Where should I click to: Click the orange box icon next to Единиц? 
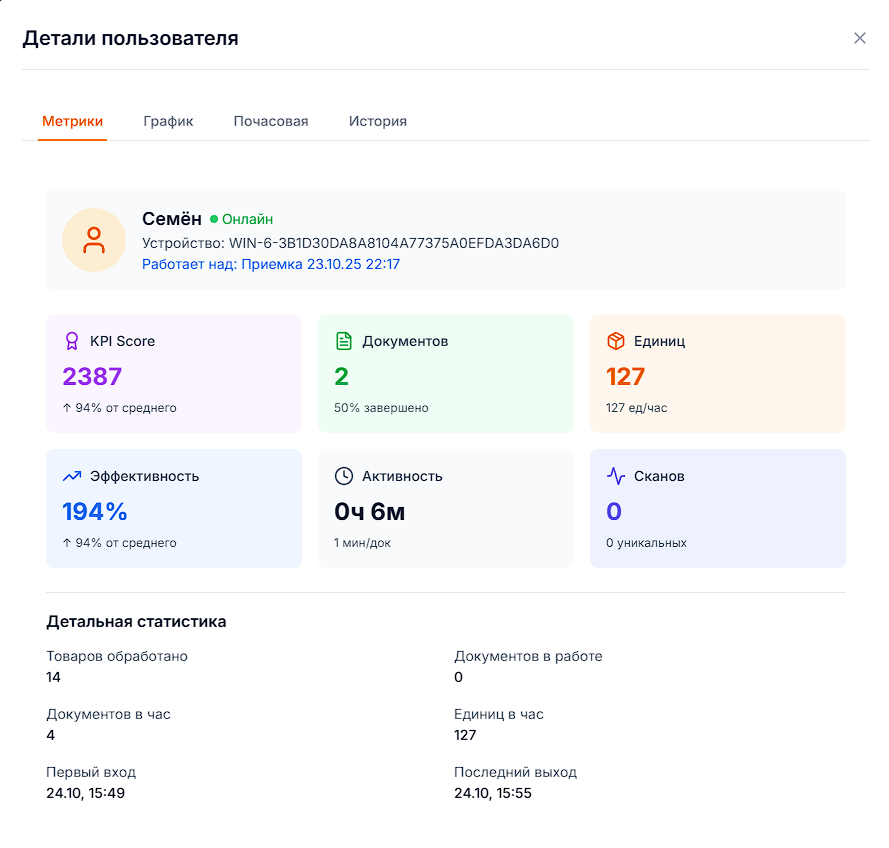pyautogui.click(x=615, y=341)
